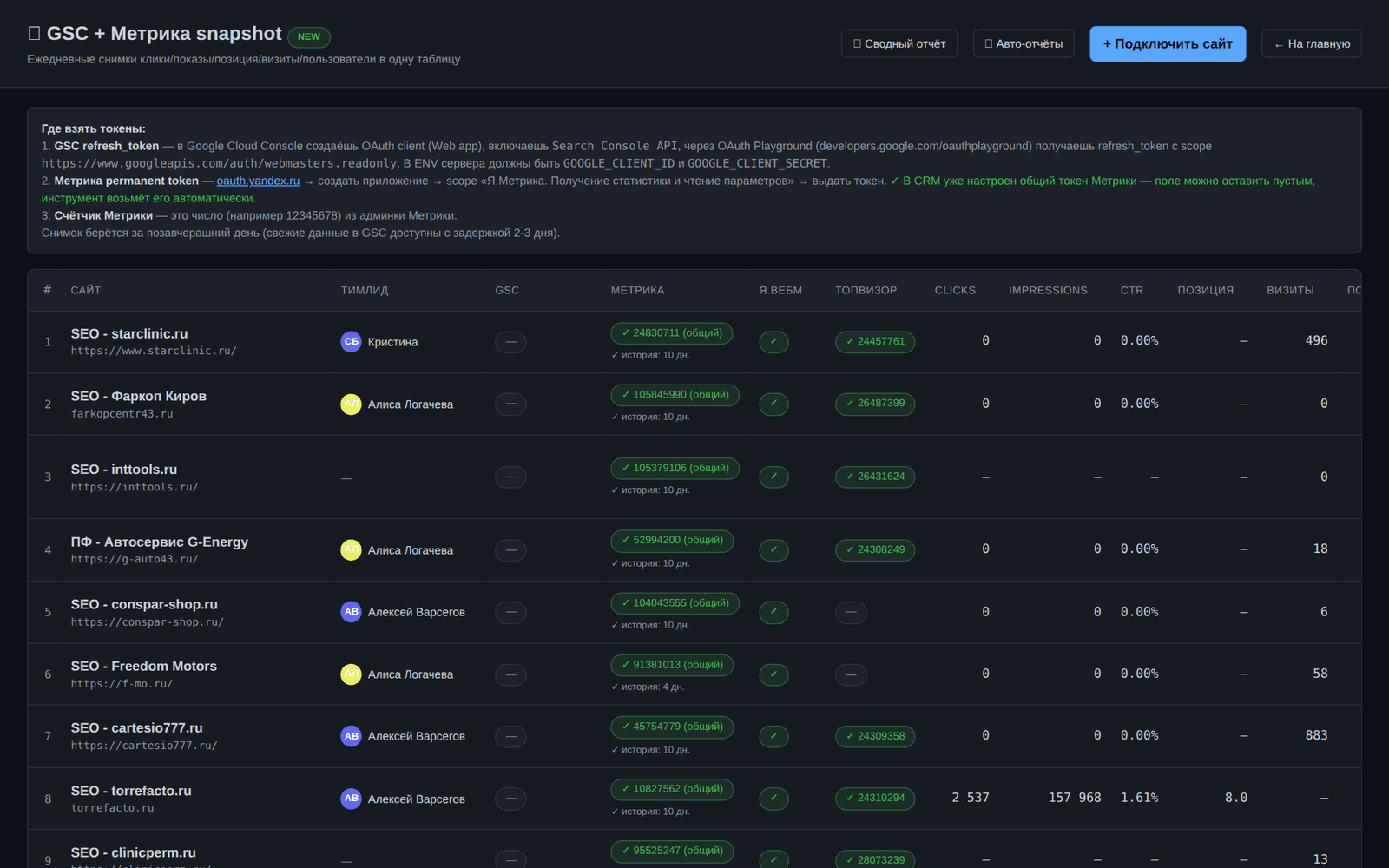Sort by the IMPRESSIONS column header
Viewport: 1389px width, 868px height.
[x=1048, y=290]
